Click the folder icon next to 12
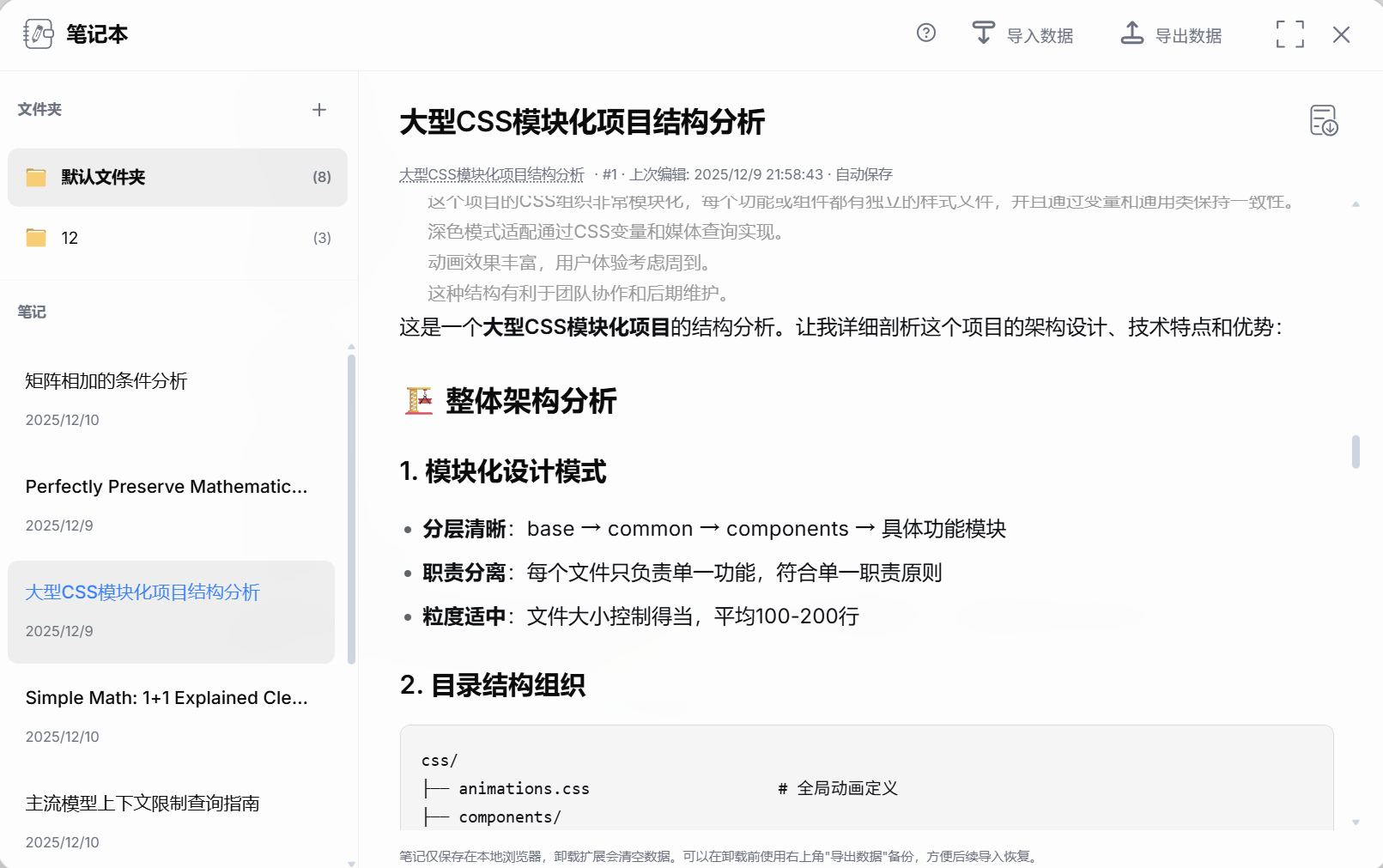Viewport: 1383px width, 868px height. 34,237
